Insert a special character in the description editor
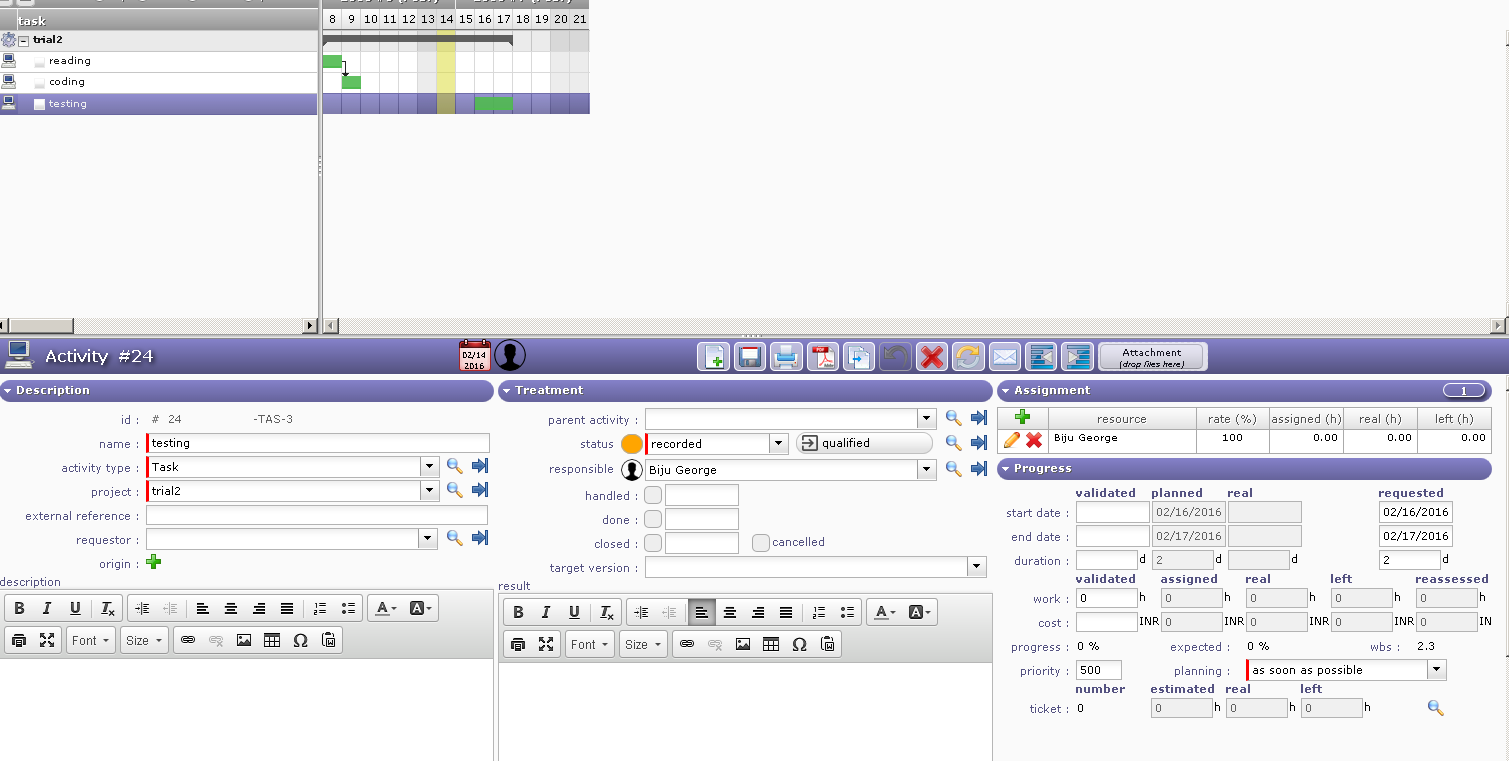 tap(300, 640)
